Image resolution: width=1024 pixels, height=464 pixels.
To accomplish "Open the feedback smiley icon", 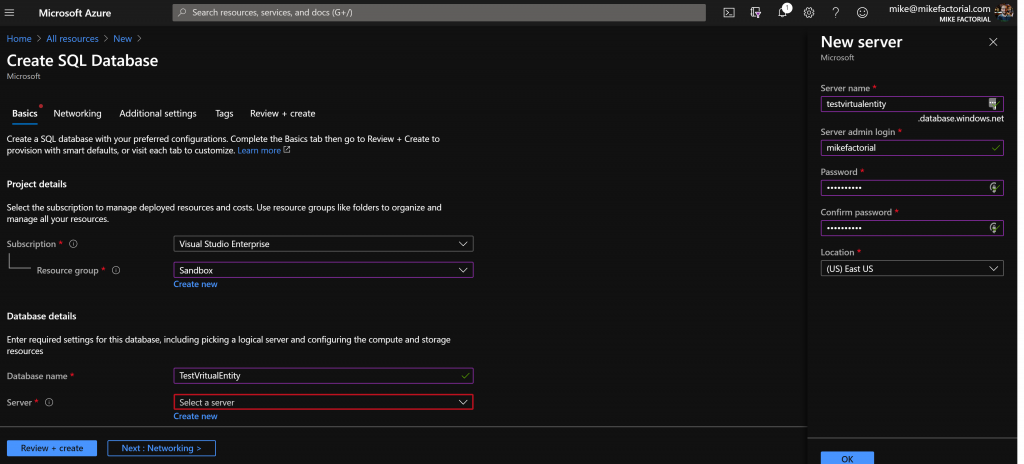I will pyautogui.click(x=862, y=12).
